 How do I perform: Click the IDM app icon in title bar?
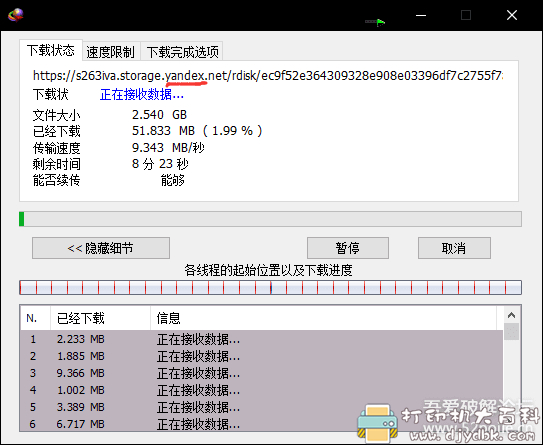(x=16, y=15)
